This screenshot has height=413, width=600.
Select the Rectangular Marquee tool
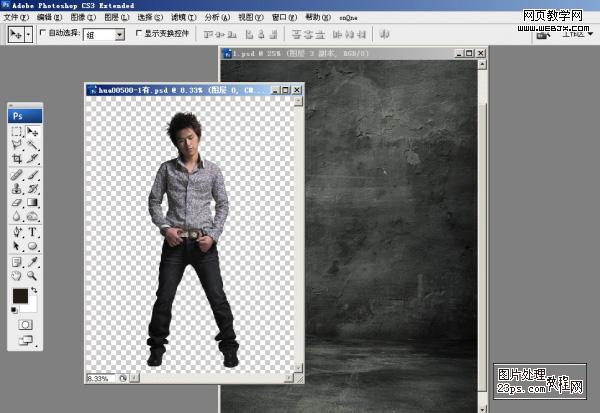pos(17,132)
